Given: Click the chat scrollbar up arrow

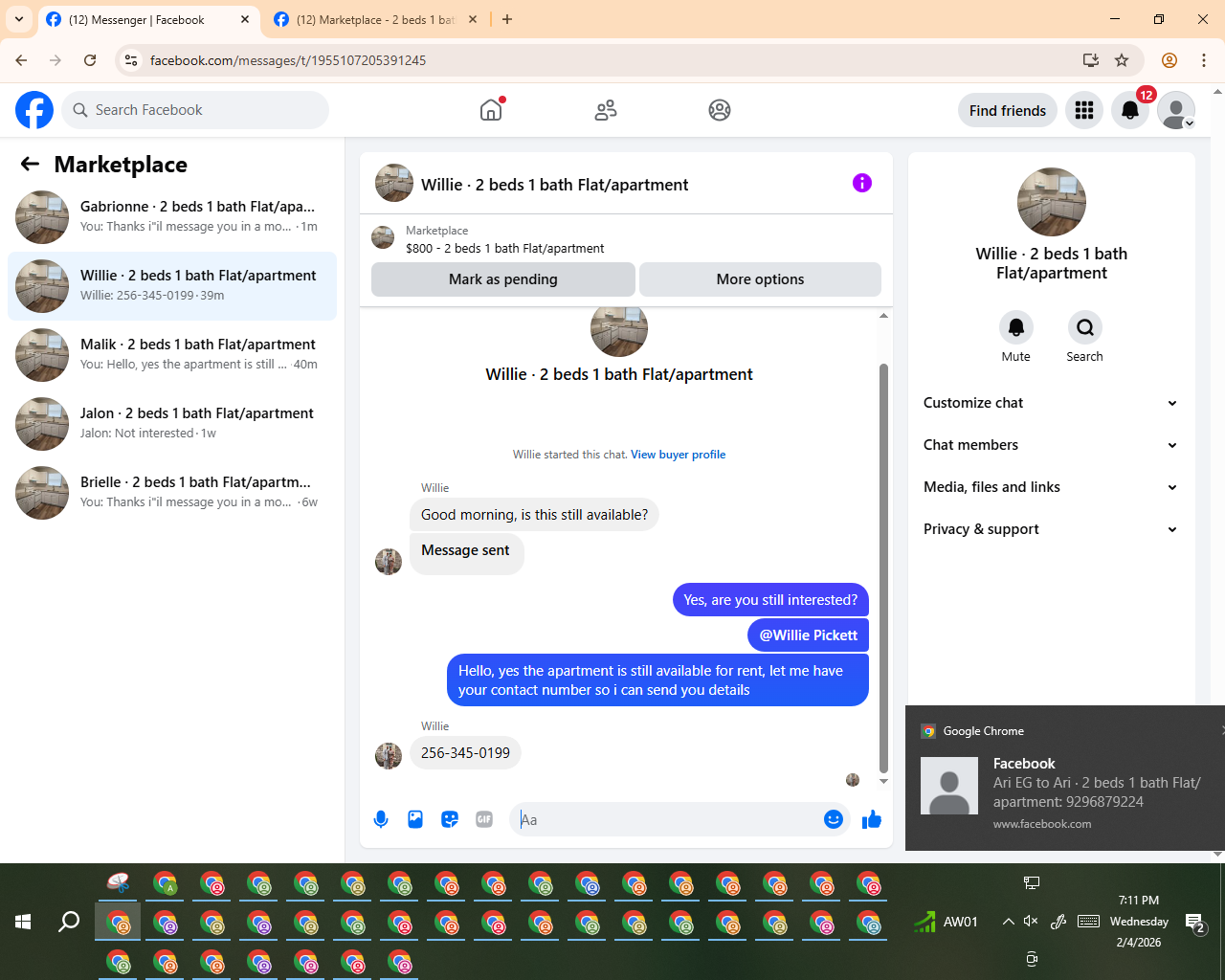Looking at the screenshot, I should click(x=883, y=316).
